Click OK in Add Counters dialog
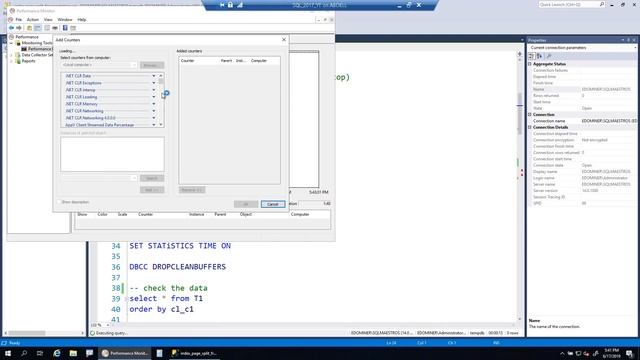This screenshot has height=360, width=640. 246,204
